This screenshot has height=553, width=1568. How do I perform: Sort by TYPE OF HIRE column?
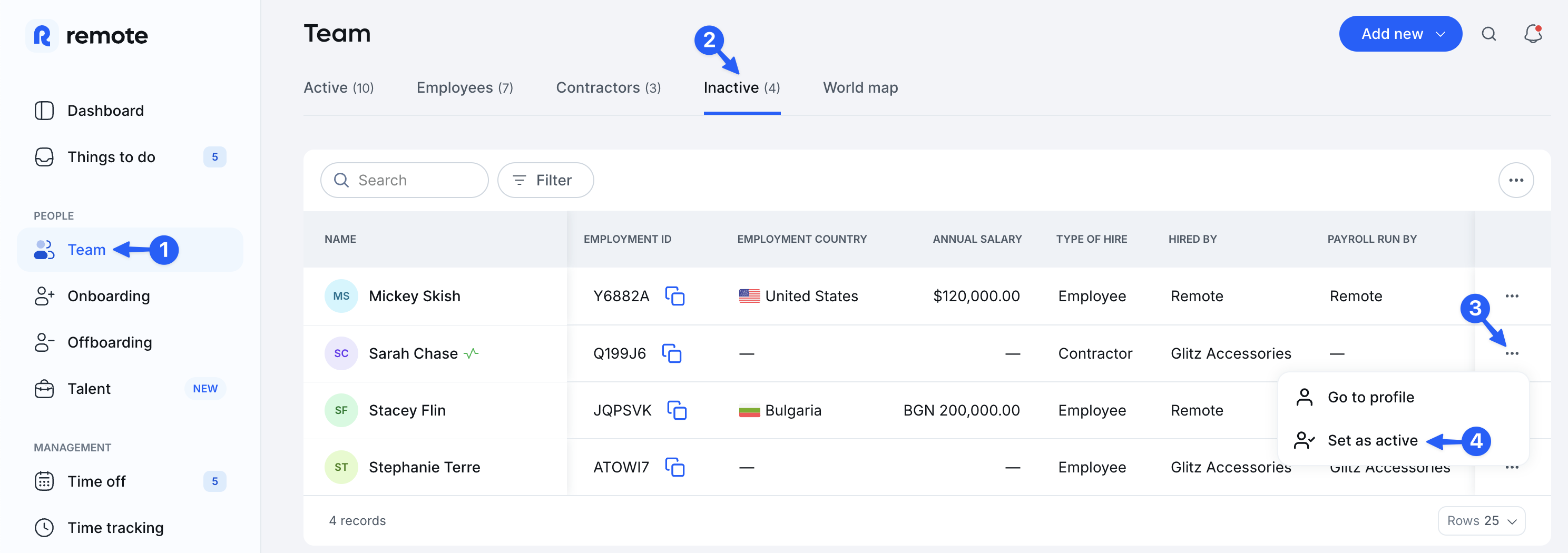[1091, 239]
